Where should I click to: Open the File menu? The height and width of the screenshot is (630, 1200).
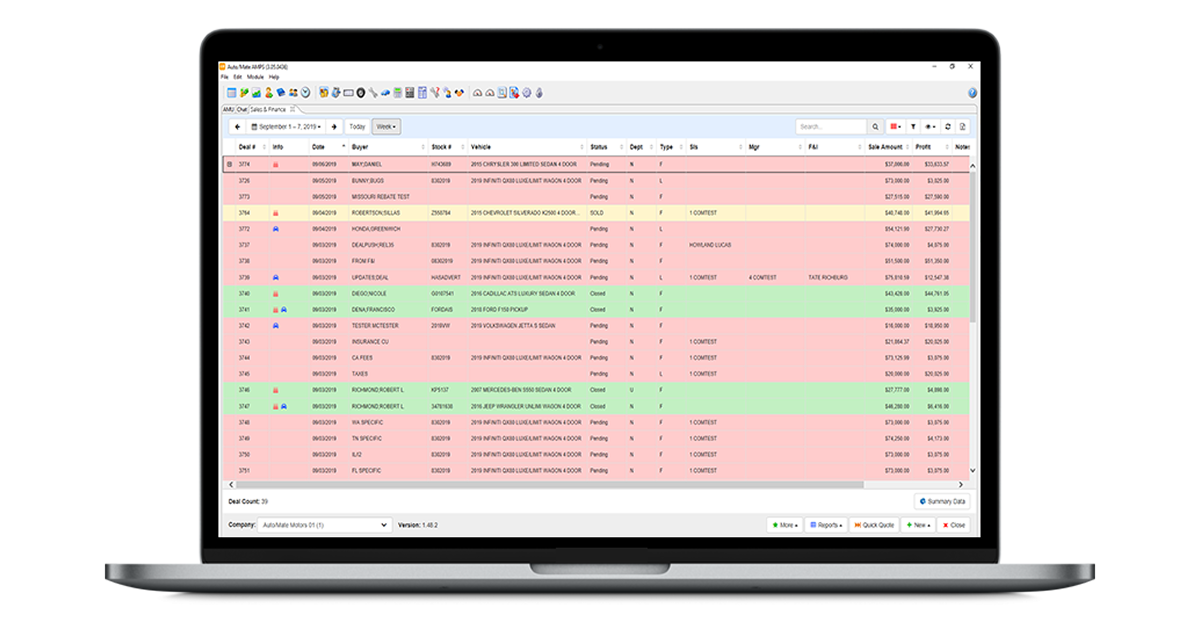(225, 77)
